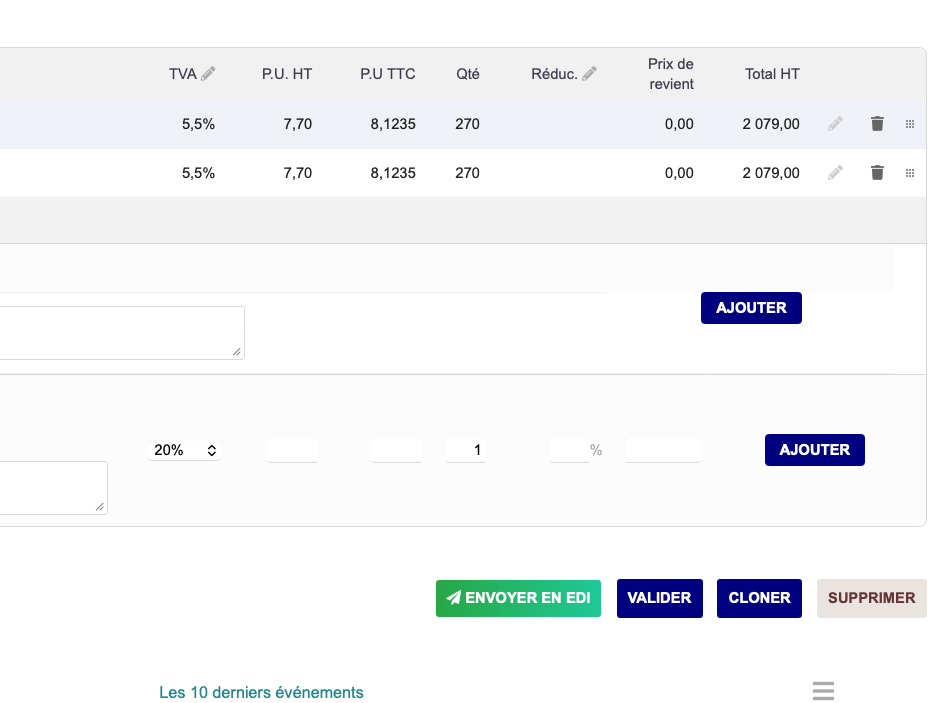
Task: Edit the first line item with its pencil icon
Action: tap(835, 124)
